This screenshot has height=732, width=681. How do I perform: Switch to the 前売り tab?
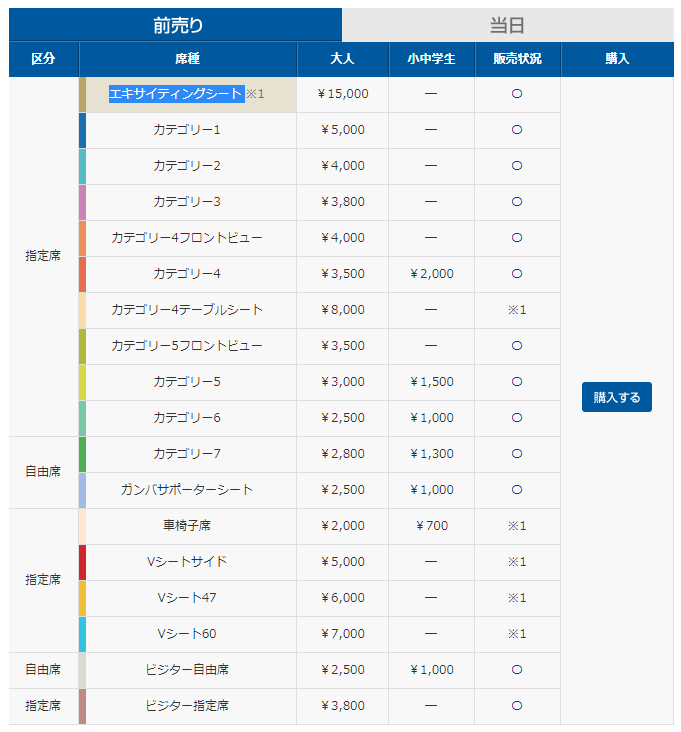pos(176,25)
